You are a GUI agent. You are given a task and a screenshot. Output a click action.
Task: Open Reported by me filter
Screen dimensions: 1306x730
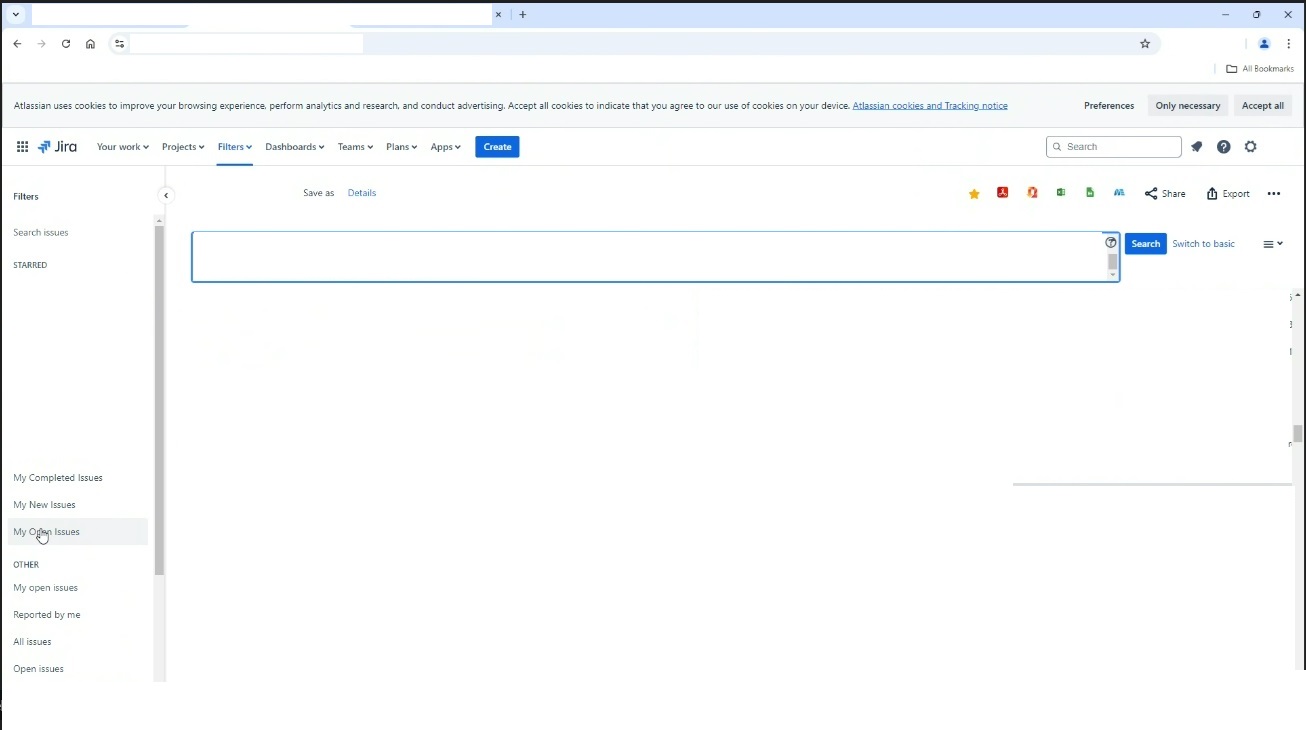(x=47, y=615)
